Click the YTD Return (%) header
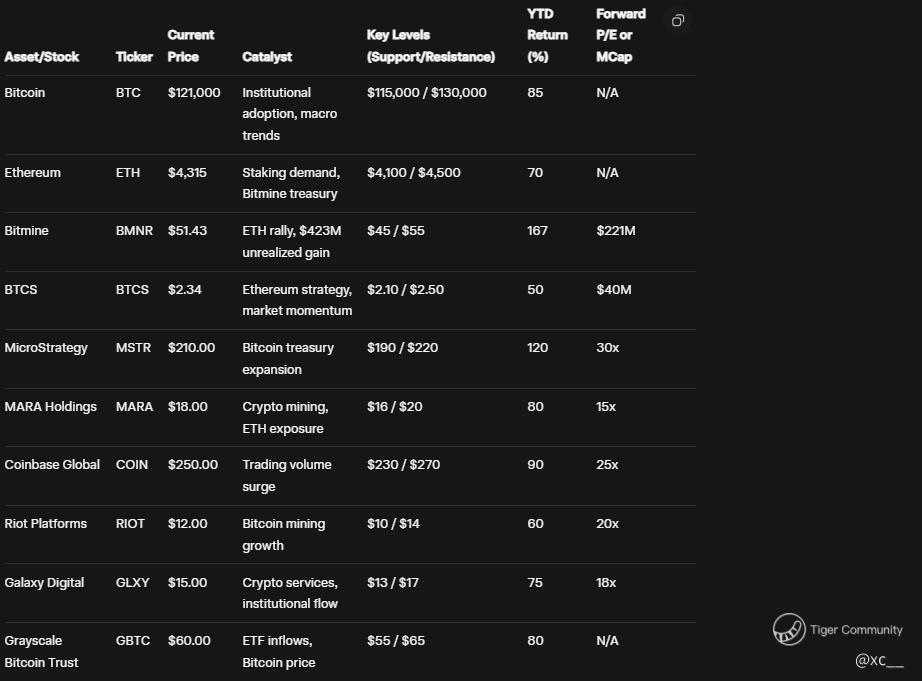922x681 pixels. click(547, 35)
